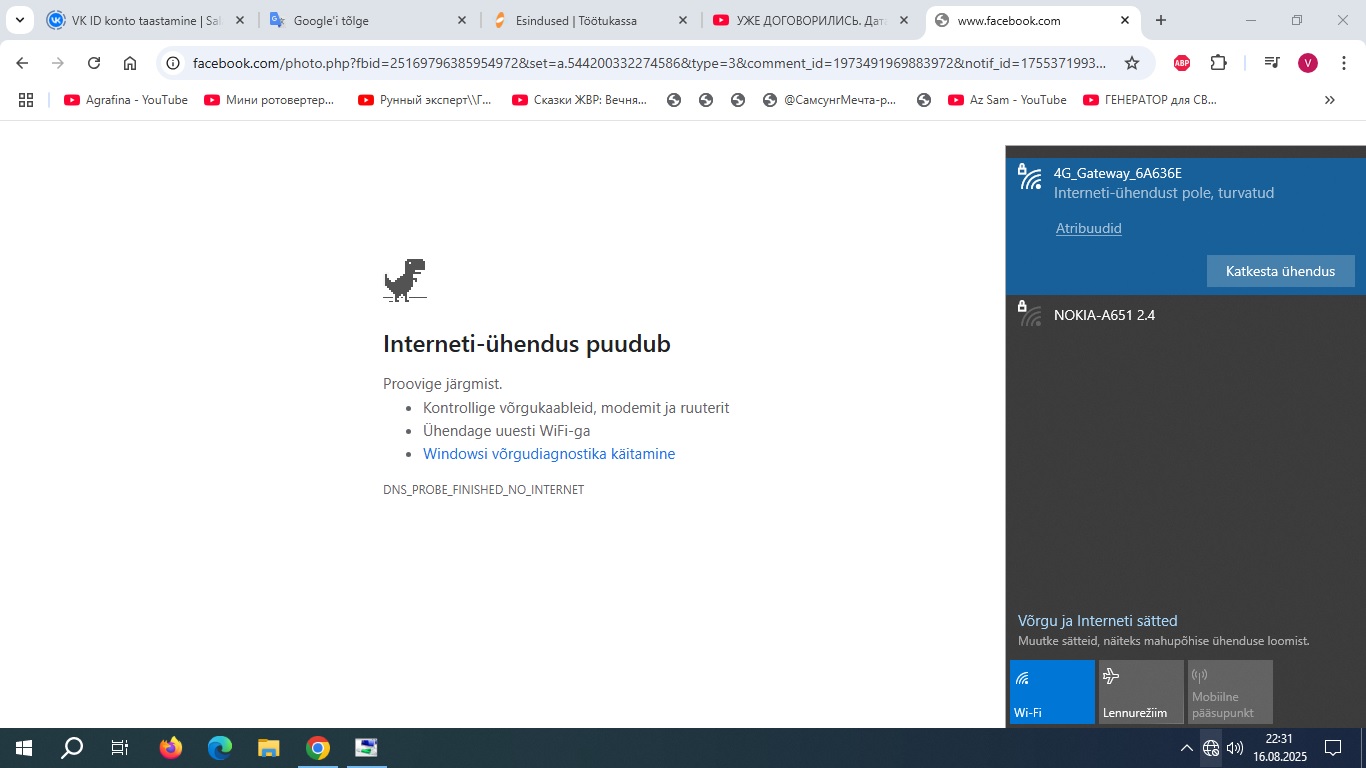Open the ABP Adblock Plus extension icon

tap(1182, 63)
